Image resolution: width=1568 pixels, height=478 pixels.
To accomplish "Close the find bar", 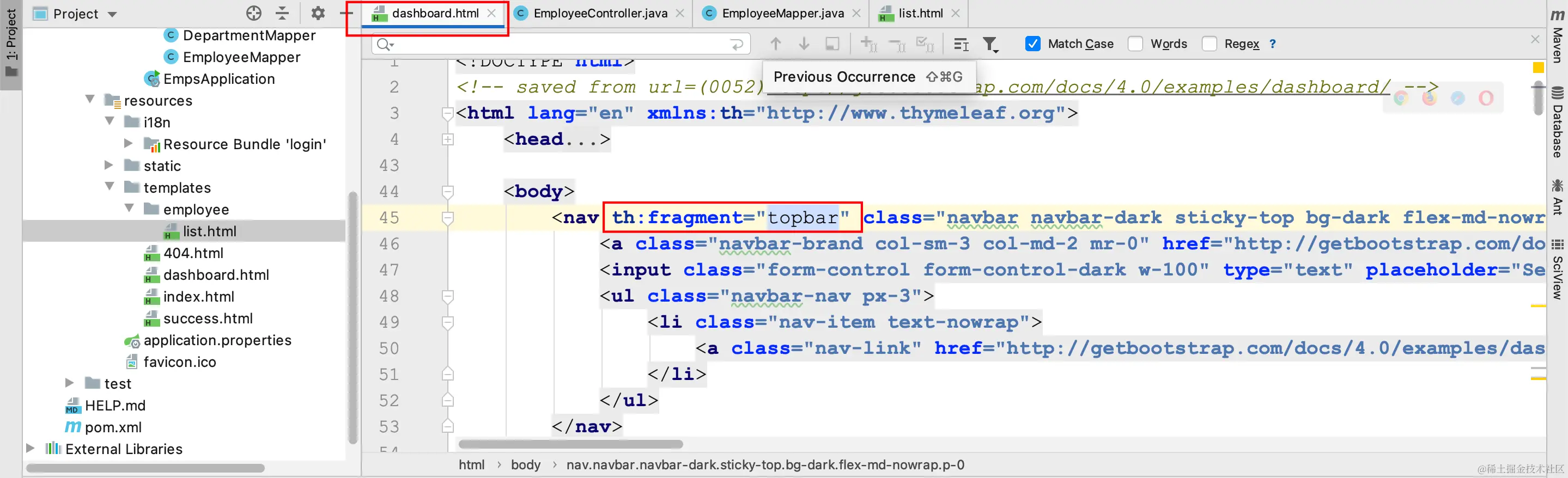I will pos(1535,40).
